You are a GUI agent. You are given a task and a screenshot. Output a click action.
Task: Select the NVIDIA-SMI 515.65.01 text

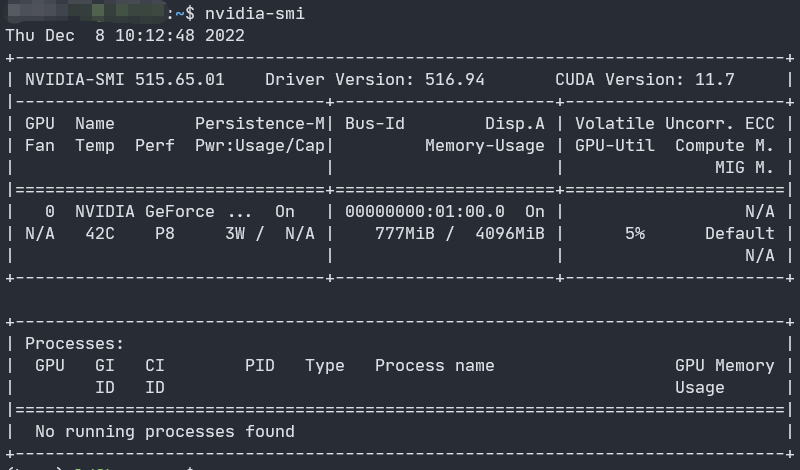tap(125, 80)
